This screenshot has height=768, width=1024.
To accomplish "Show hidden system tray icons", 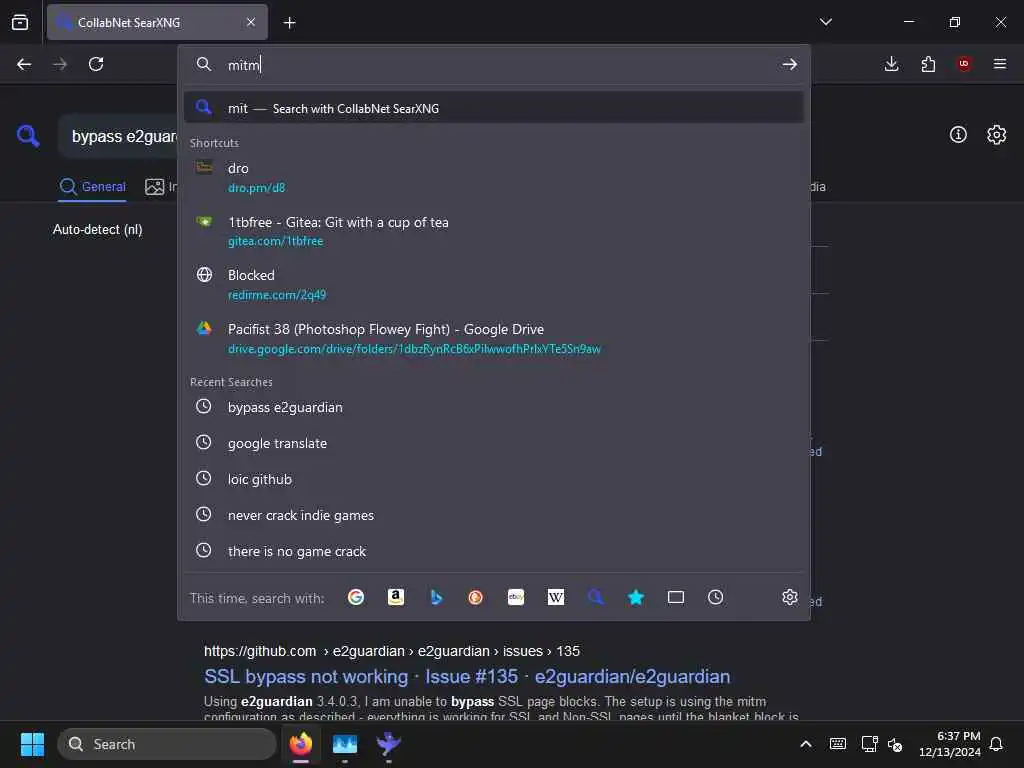I will coord(806,744).
